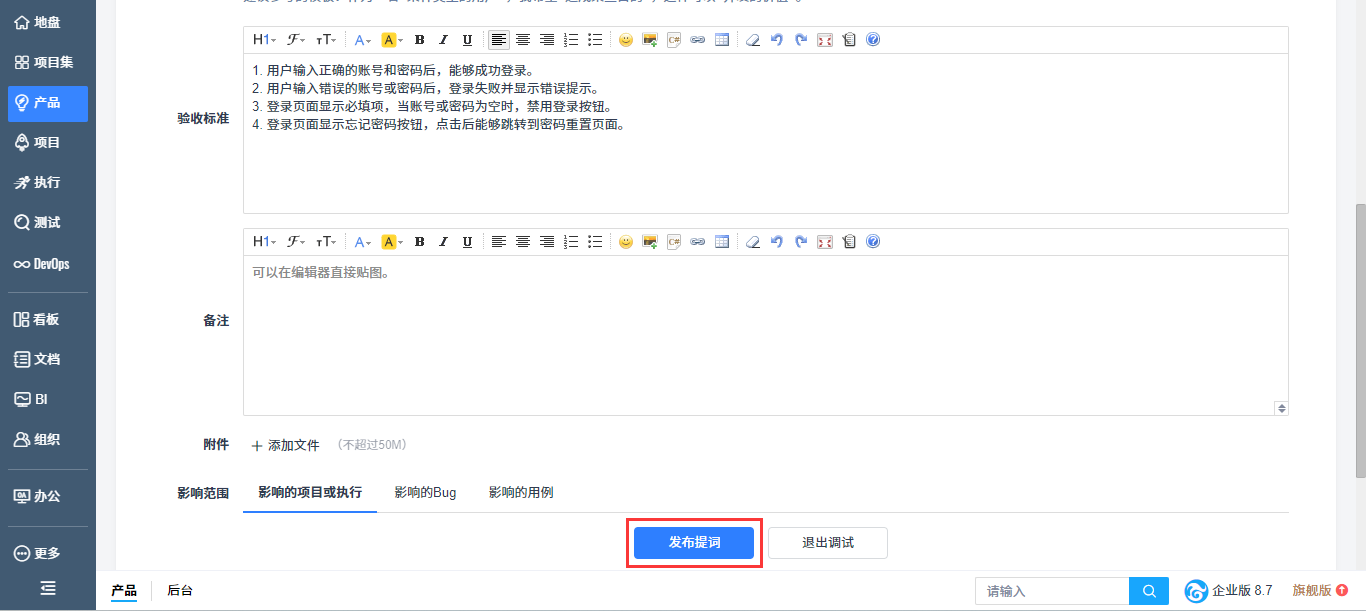Select 产品 tab in bottom bar
Image resolution: width=1366 pixels, height=611 pixels.
click(124, 591)
